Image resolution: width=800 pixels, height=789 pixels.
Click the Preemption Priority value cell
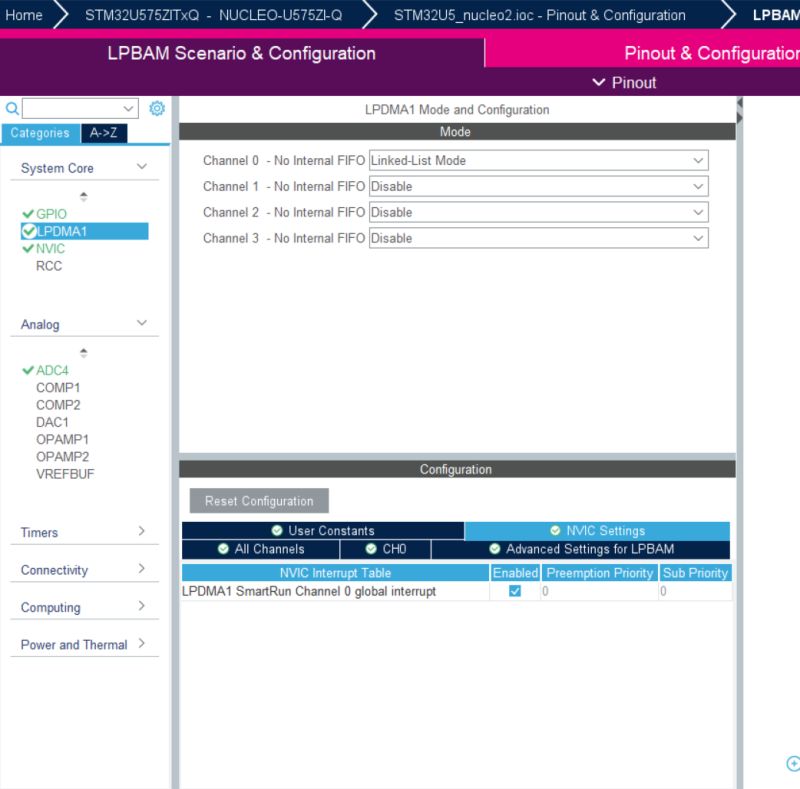599,591
